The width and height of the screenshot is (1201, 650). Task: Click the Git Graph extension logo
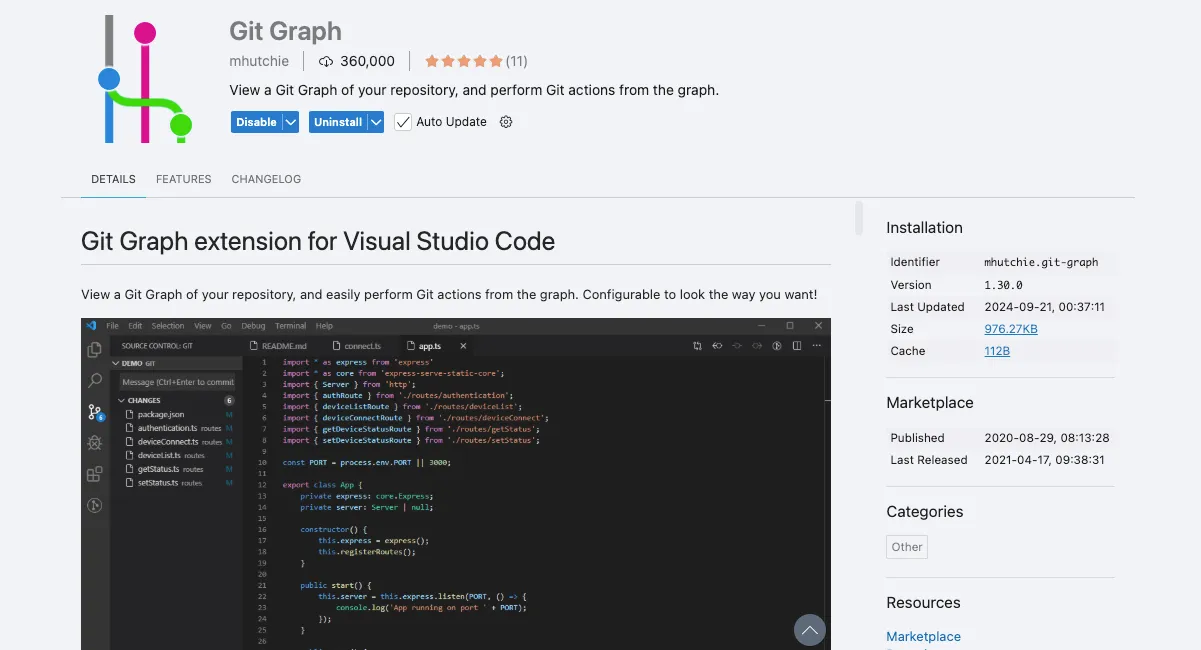pos(145,79)
